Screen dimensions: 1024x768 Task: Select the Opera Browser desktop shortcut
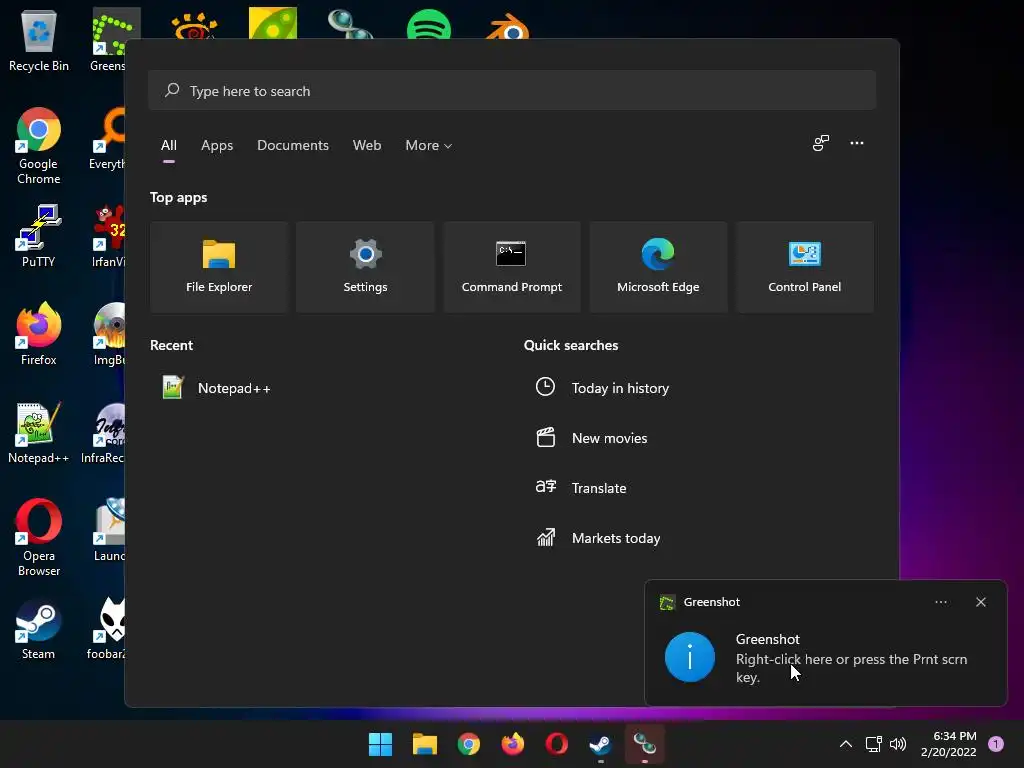[x=39, y=538]
